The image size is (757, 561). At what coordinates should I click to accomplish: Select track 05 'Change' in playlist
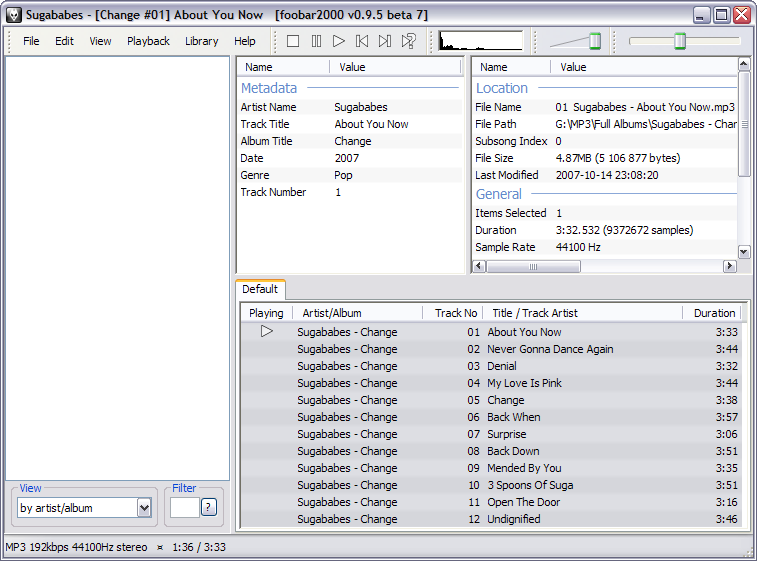[x=491, y=400]
